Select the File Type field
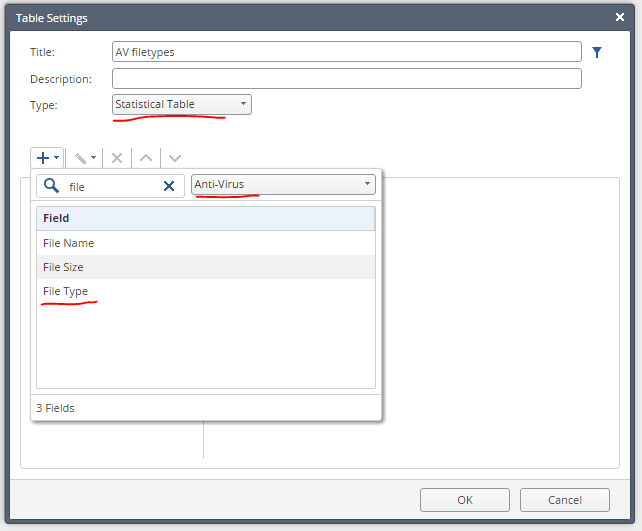The image size is (642, 531). (206, 291)
